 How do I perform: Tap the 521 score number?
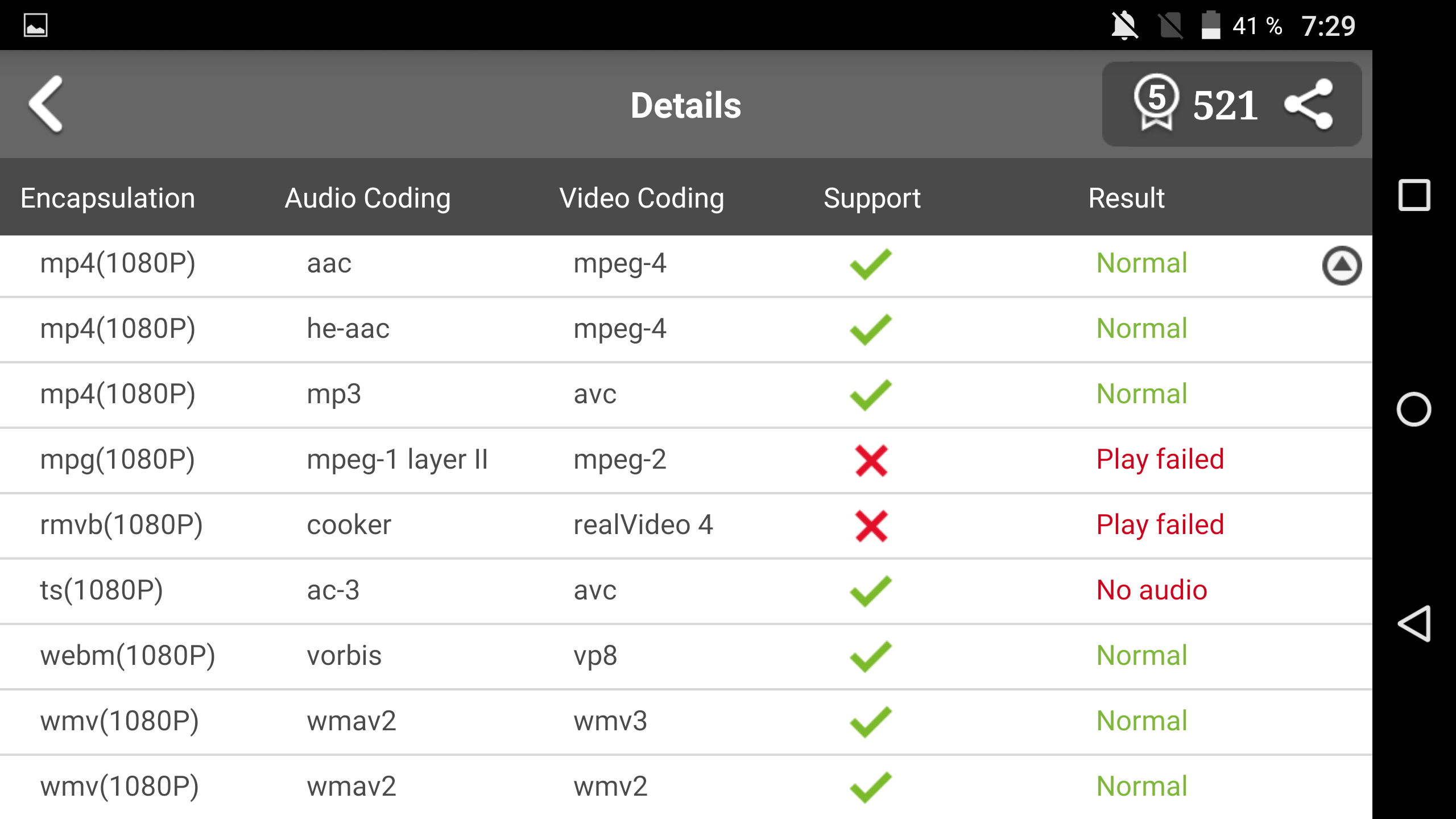1225,106
